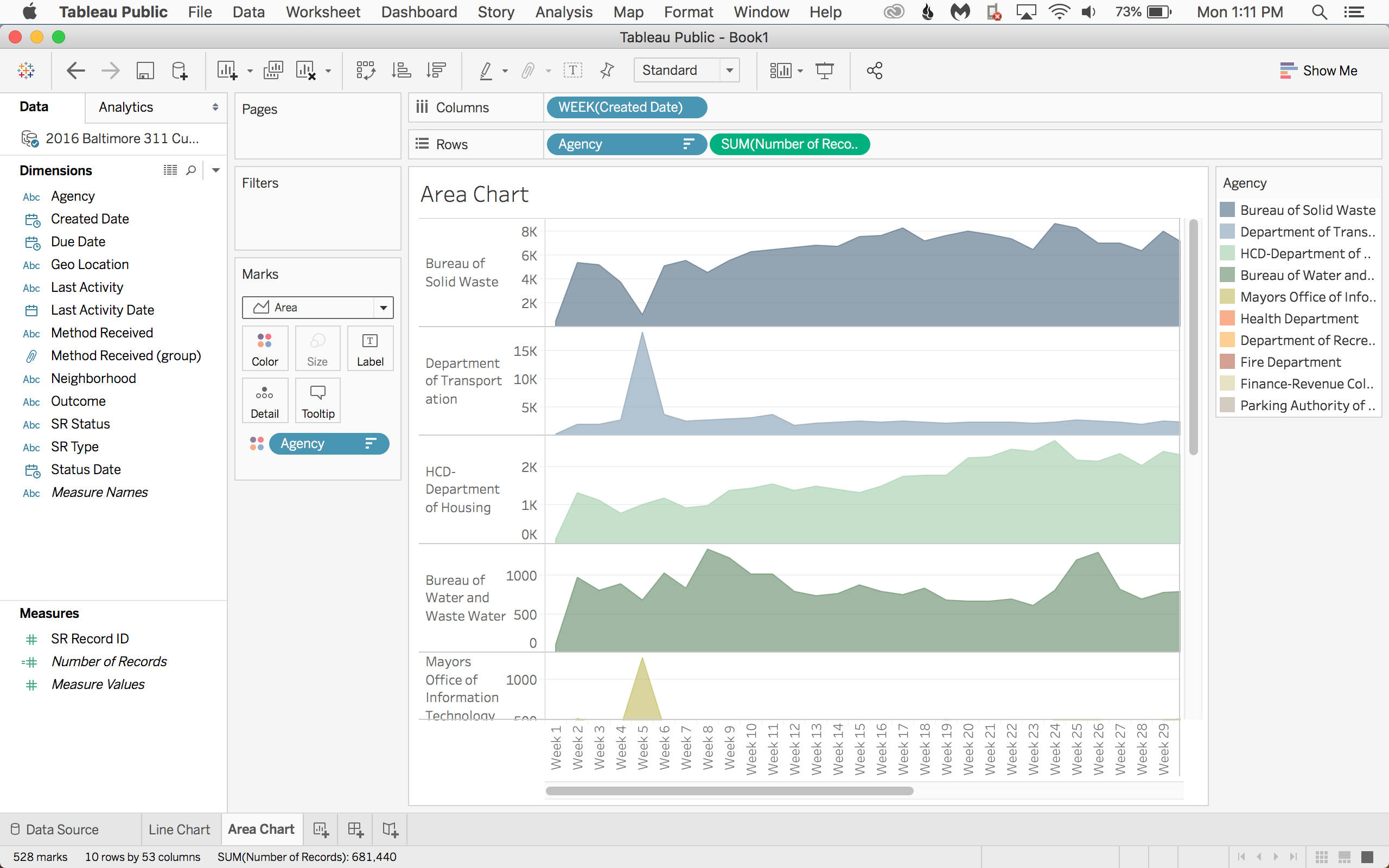Image resolution: width=1389 pixels, height=868 pixels.
Task: Click the highlight pen icon
Action: click(x=486, y=71)
